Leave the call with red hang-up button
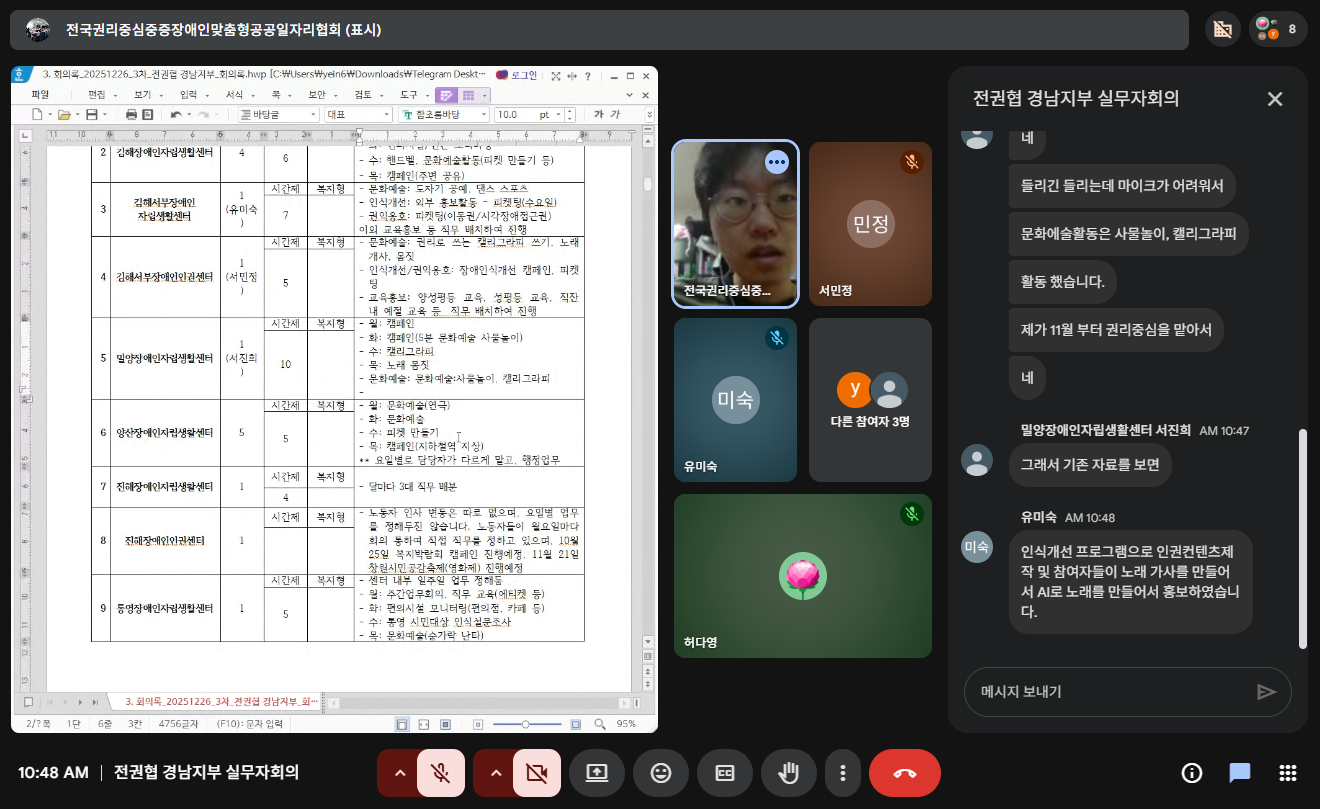Image resolution: width=1320 pixels, height=809 pixels. point(904,773)
